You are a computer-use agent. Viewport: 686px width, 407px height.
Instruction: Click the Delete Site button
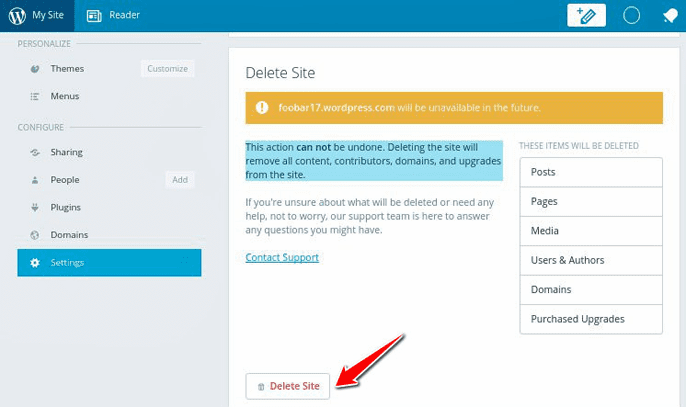pyautogui.click(x=287, y=386)
